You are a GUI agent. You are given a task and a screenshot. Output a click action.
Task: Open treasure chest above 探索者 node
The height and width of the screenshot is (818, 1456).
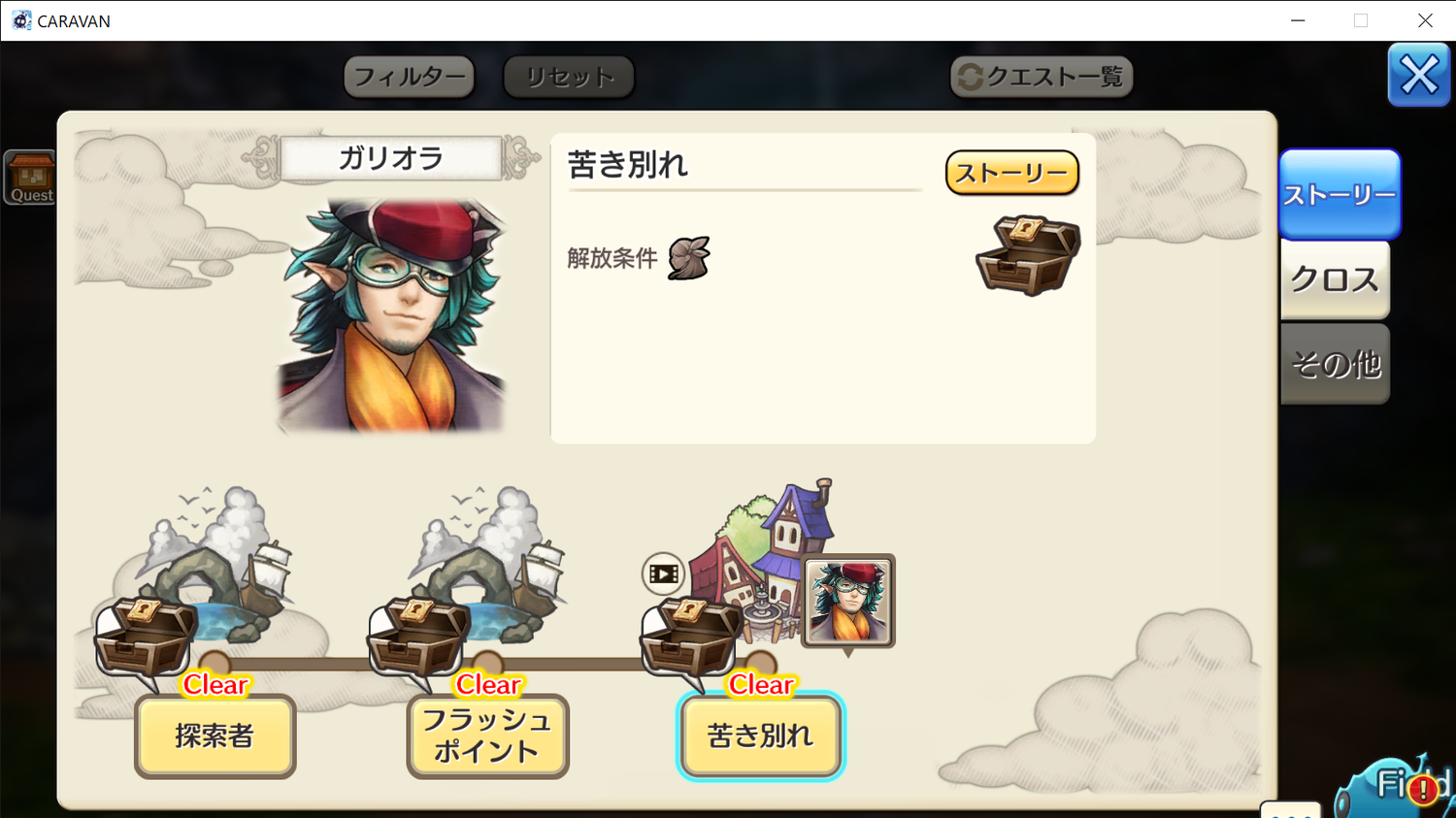click(x=146, y=637)
